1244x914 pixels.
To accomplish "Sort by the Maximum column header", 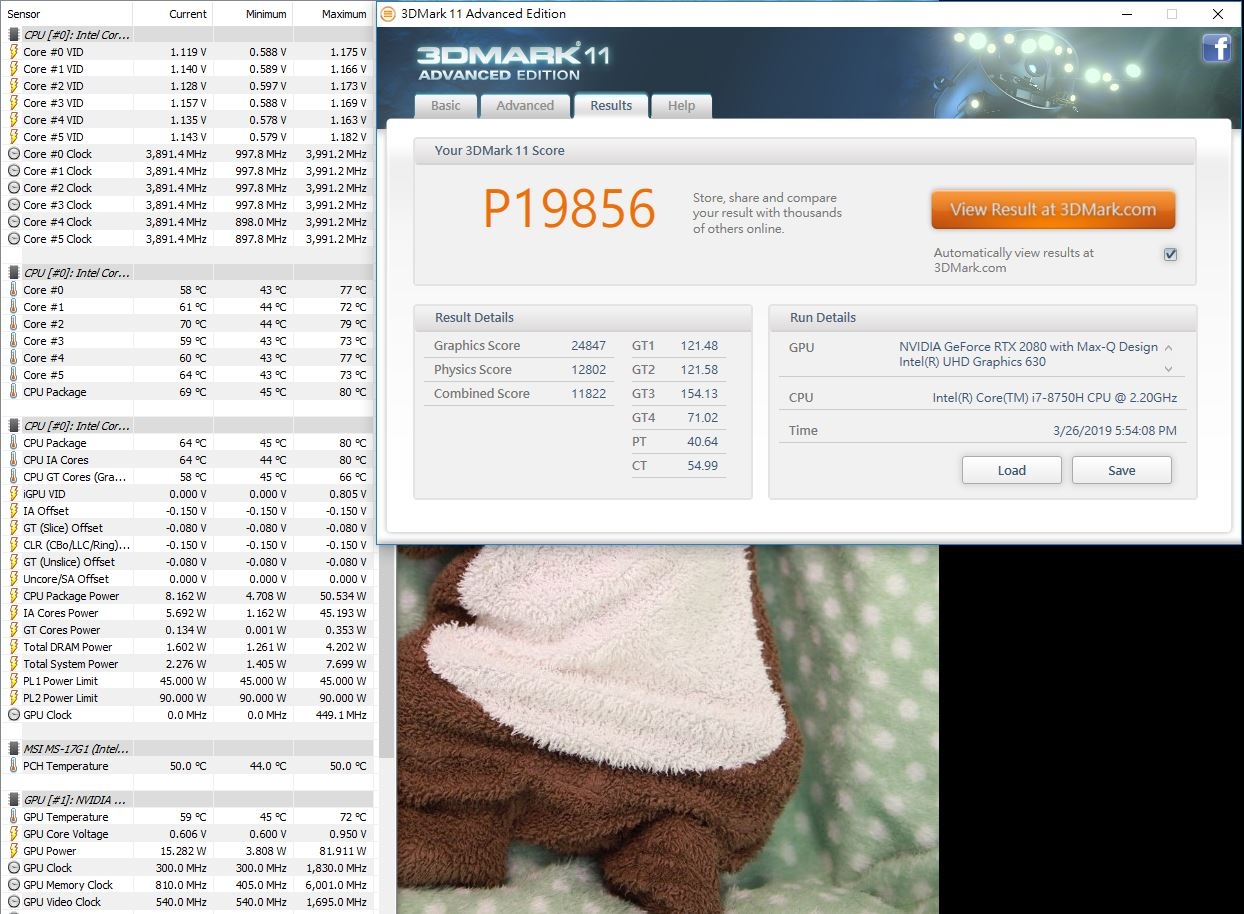I will [x=333, y=14].
